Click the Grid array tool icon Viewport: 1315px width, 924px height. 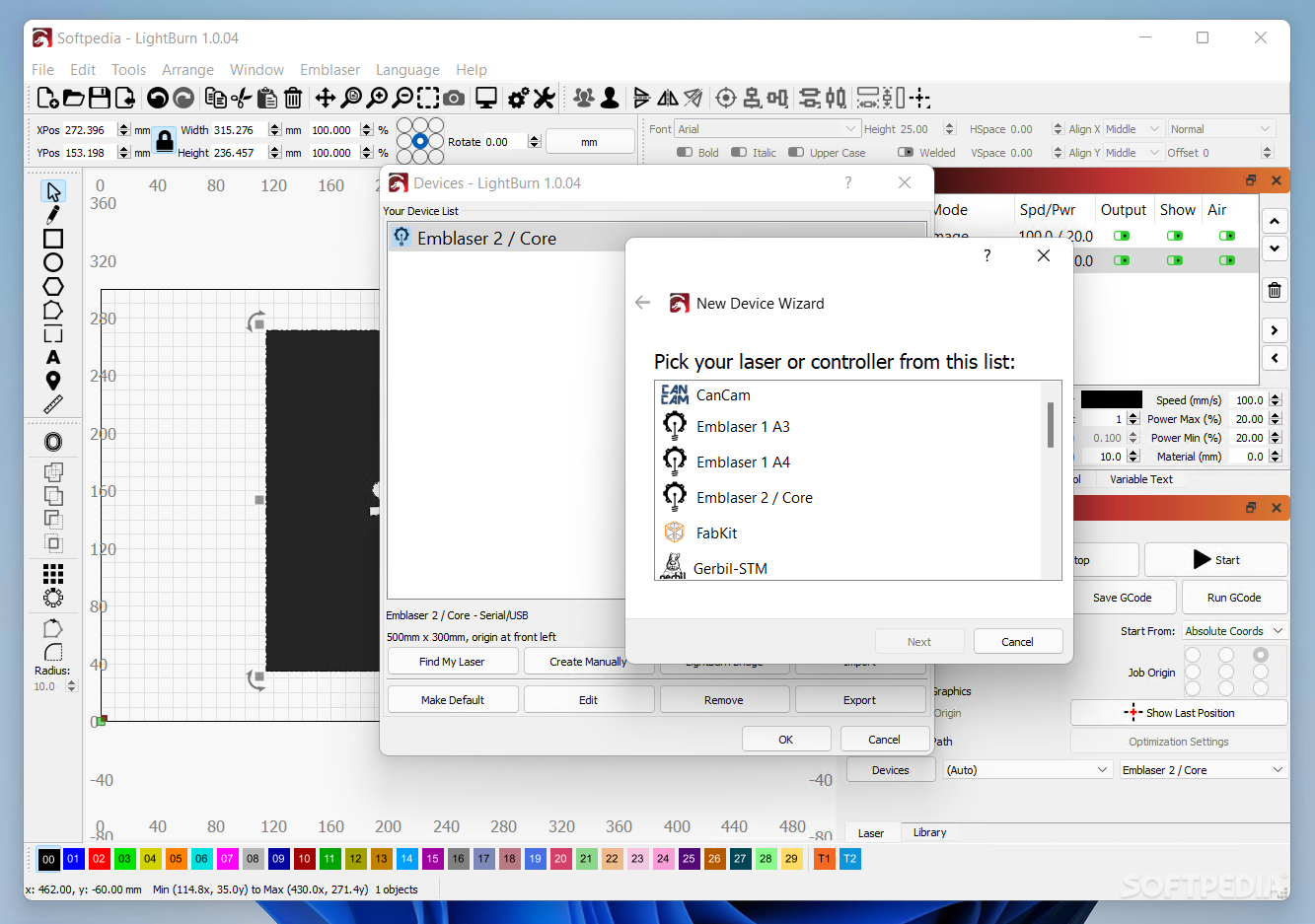[x=53, y=573]
